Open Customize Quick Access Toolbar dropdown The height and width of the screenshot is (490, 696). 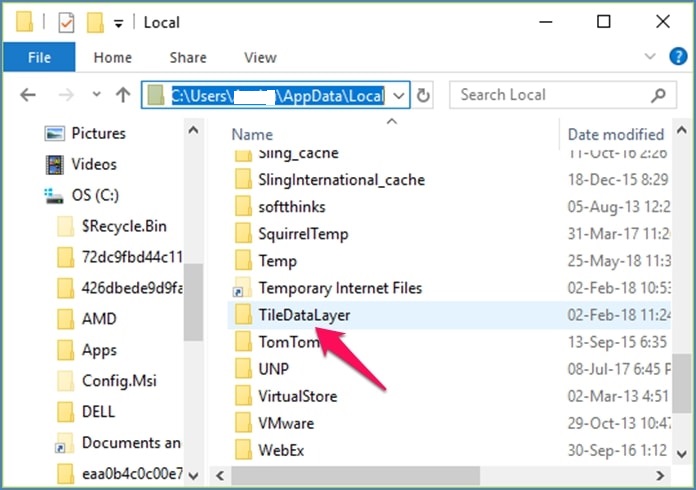click(x=119, y=21)
